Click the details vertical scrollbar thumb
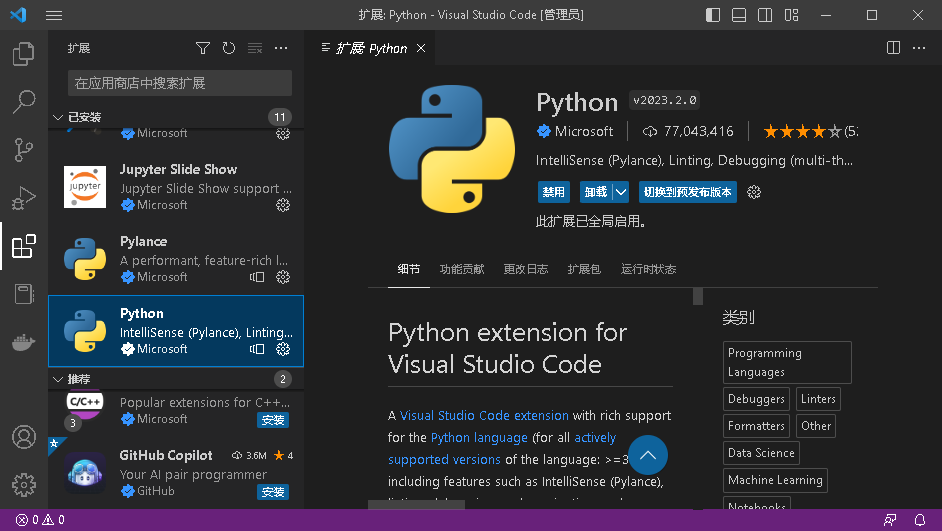This screenshot has height=531, width=942. pyautogui.click(x=697, y=297)
